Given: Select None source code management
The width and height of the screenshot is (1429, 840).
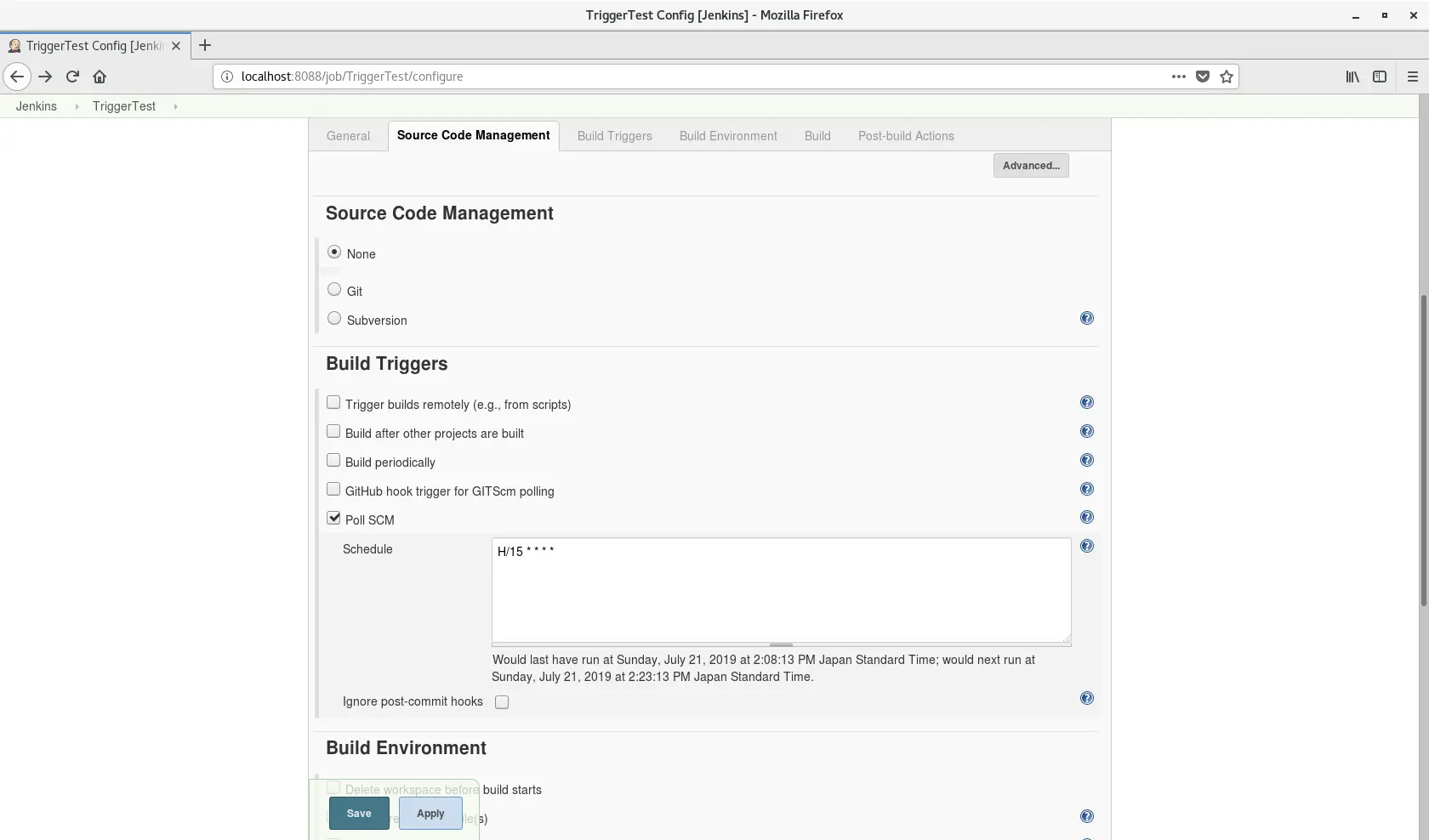Looking at the screenshot, I should pos(334,253).
